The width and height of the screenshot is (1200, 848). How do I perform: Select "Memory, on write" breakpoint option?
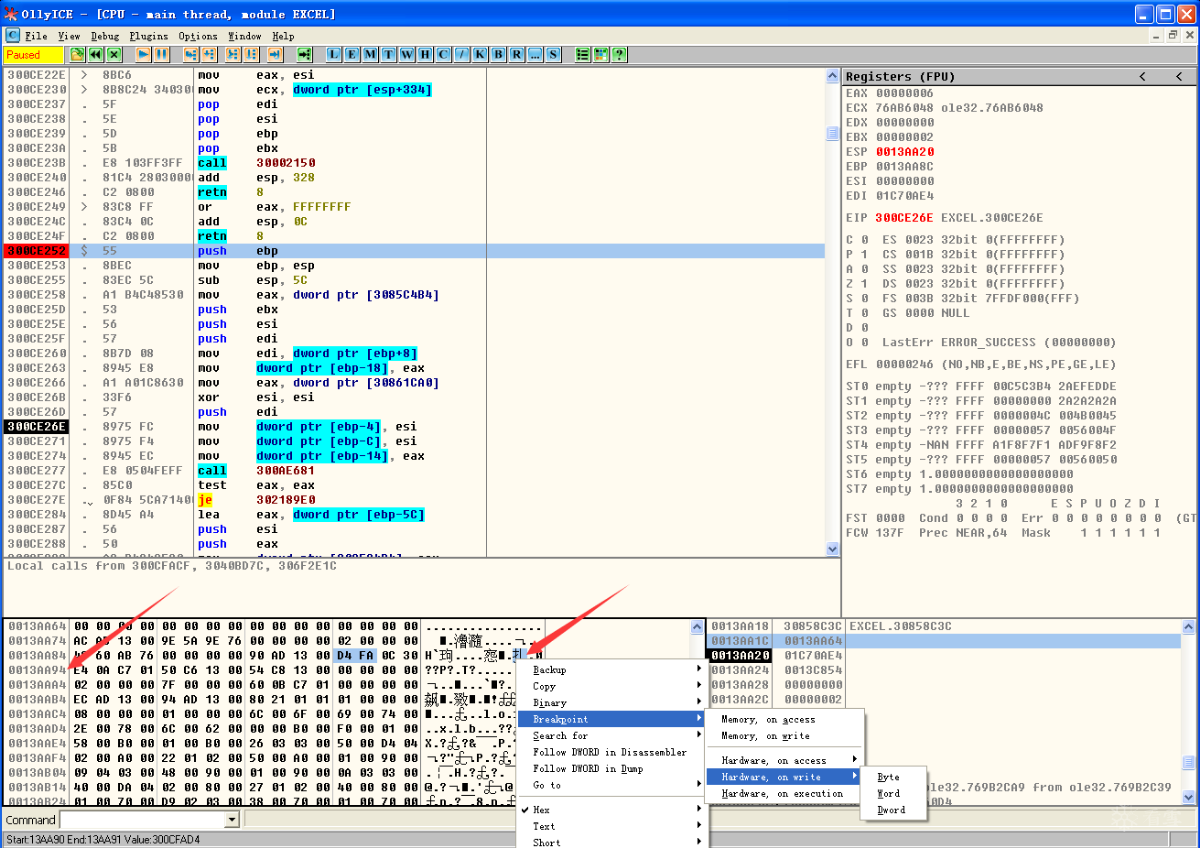pos(765,736)
